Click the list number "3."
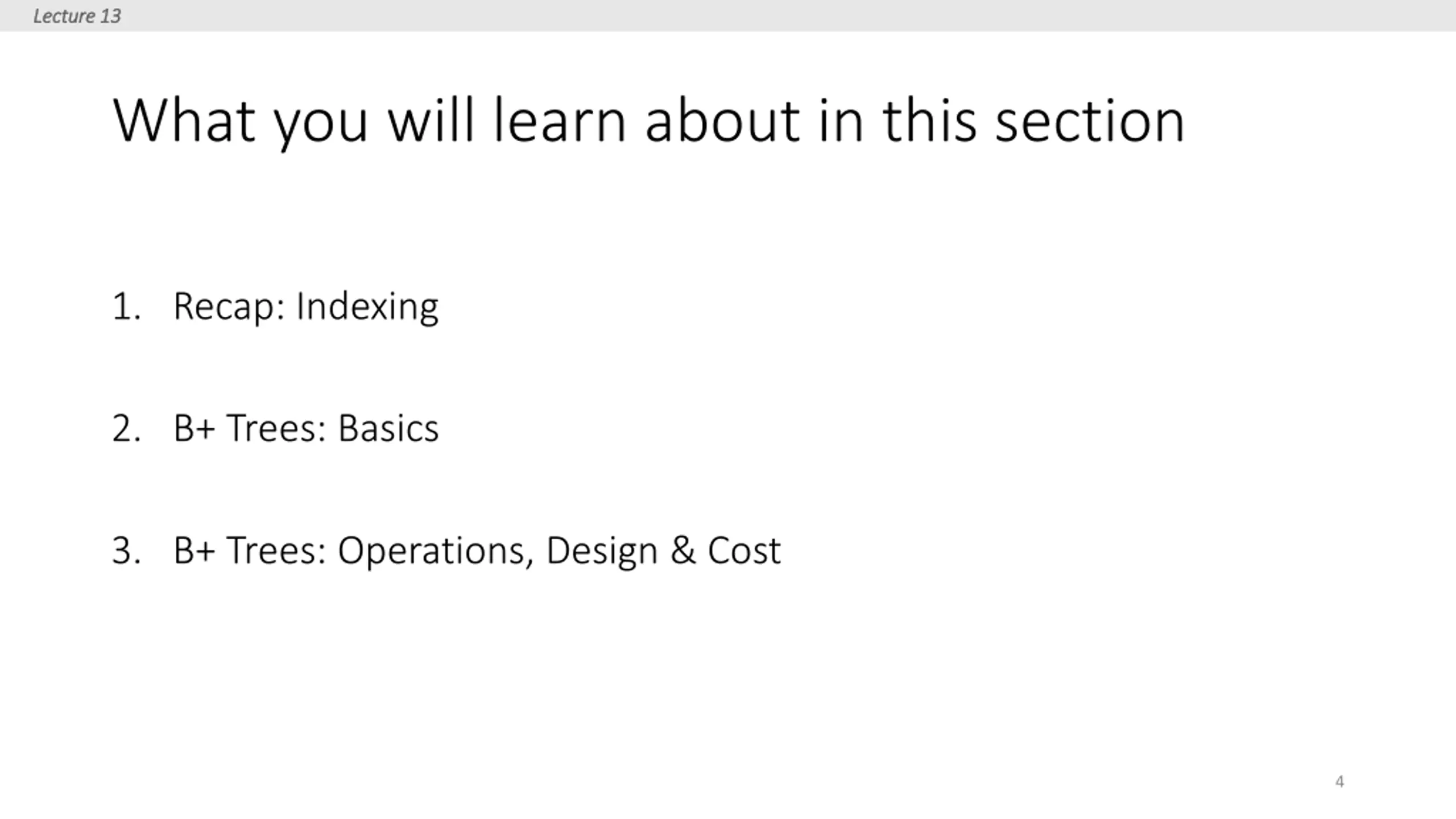1456x819 pixels. click(x=126, y=551)
